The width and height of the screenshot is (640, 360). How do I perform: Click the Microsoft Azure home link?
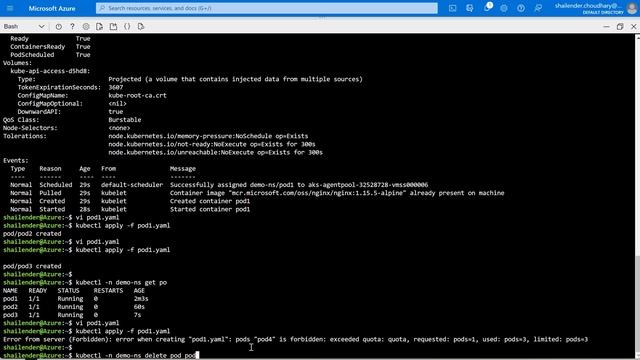52,8
